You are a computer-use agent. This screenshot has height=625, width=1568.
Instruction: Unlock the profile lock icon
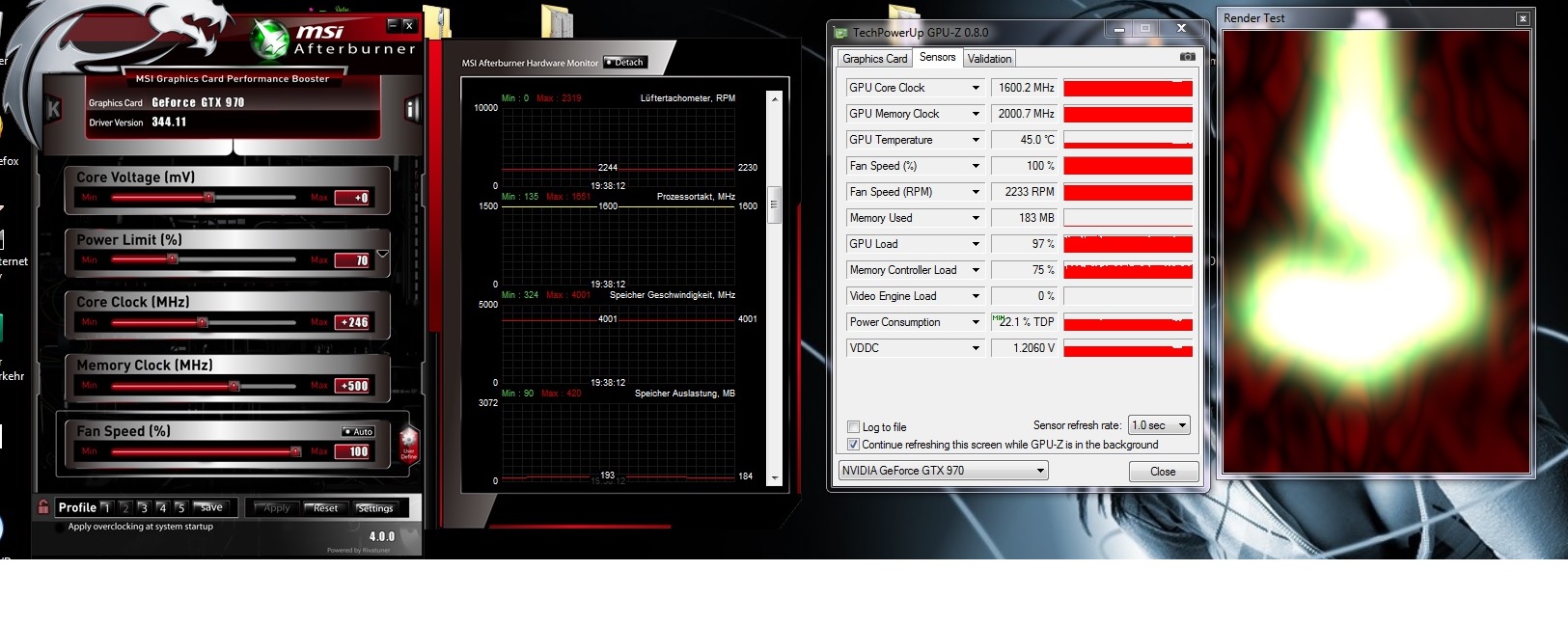tap(43, 506)
